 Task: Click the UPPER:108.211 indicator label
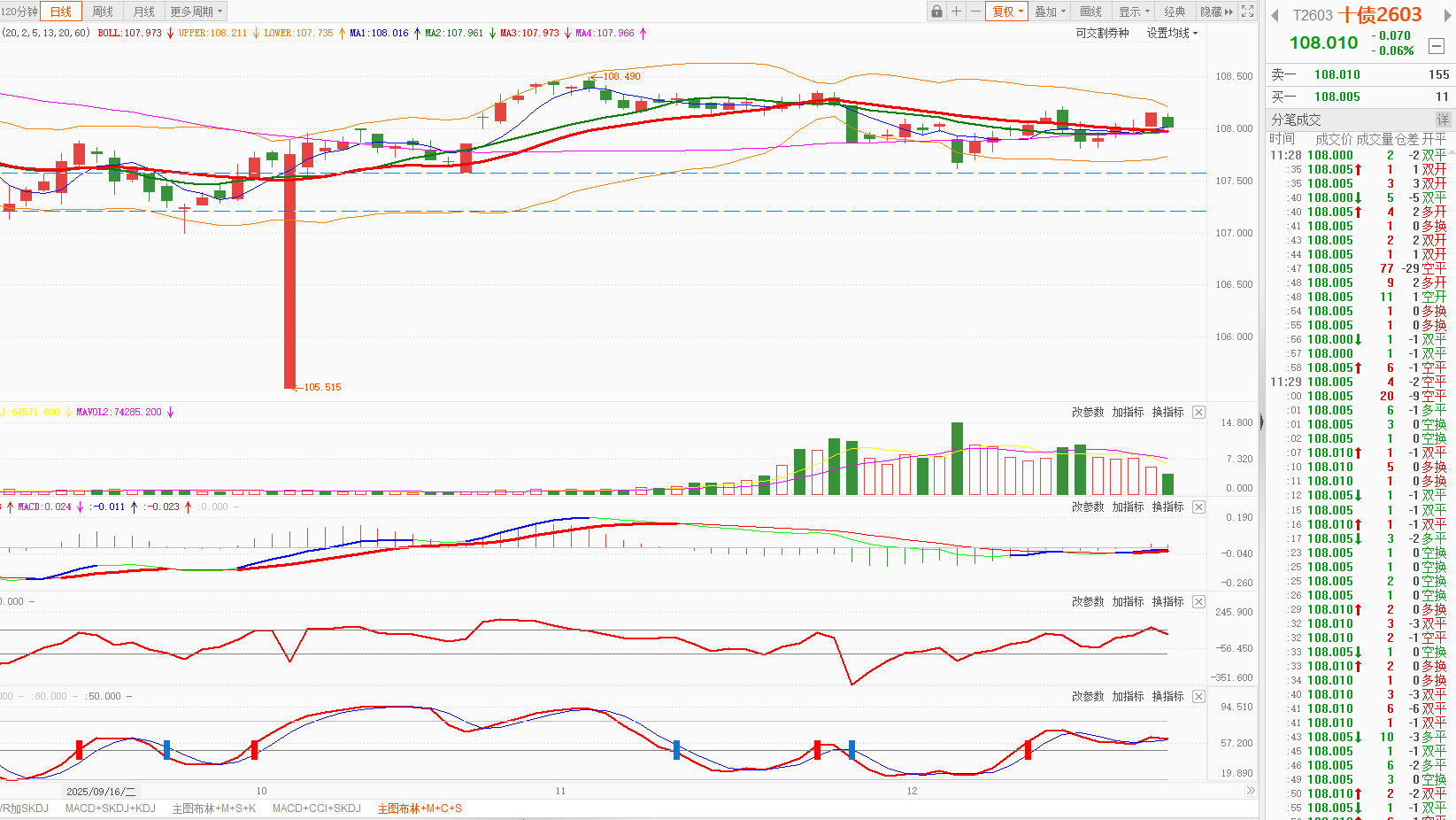[x=212, y=33]
